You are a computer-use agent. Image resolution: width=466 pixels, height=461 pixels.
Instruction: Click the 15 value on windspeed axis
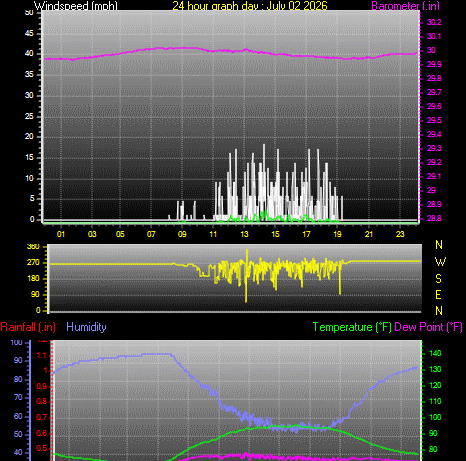(x=29, y=157)
